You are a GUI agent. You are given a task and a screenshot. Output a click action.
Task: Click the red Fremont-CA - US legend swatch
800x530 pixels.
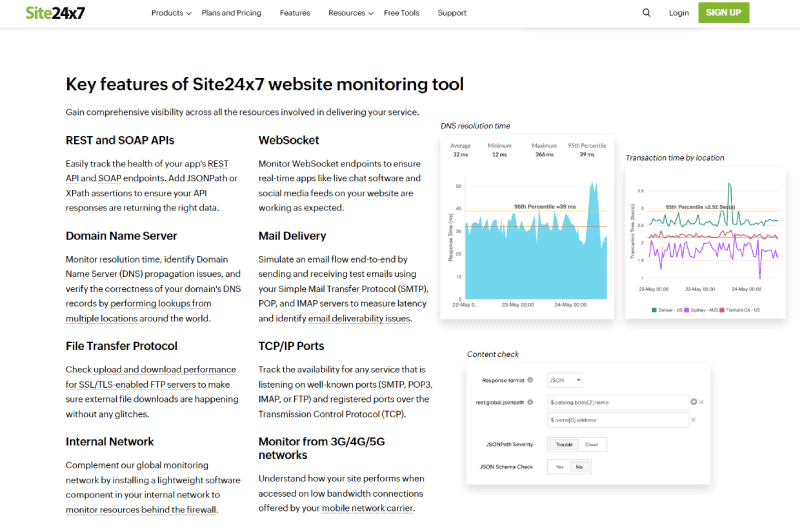point(722,310)
